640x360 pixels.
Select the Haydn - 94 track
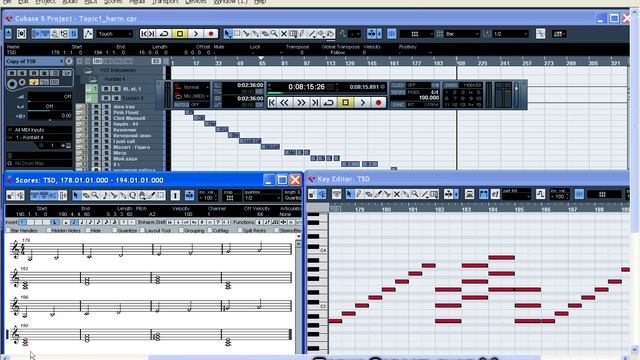pos(126,124)
